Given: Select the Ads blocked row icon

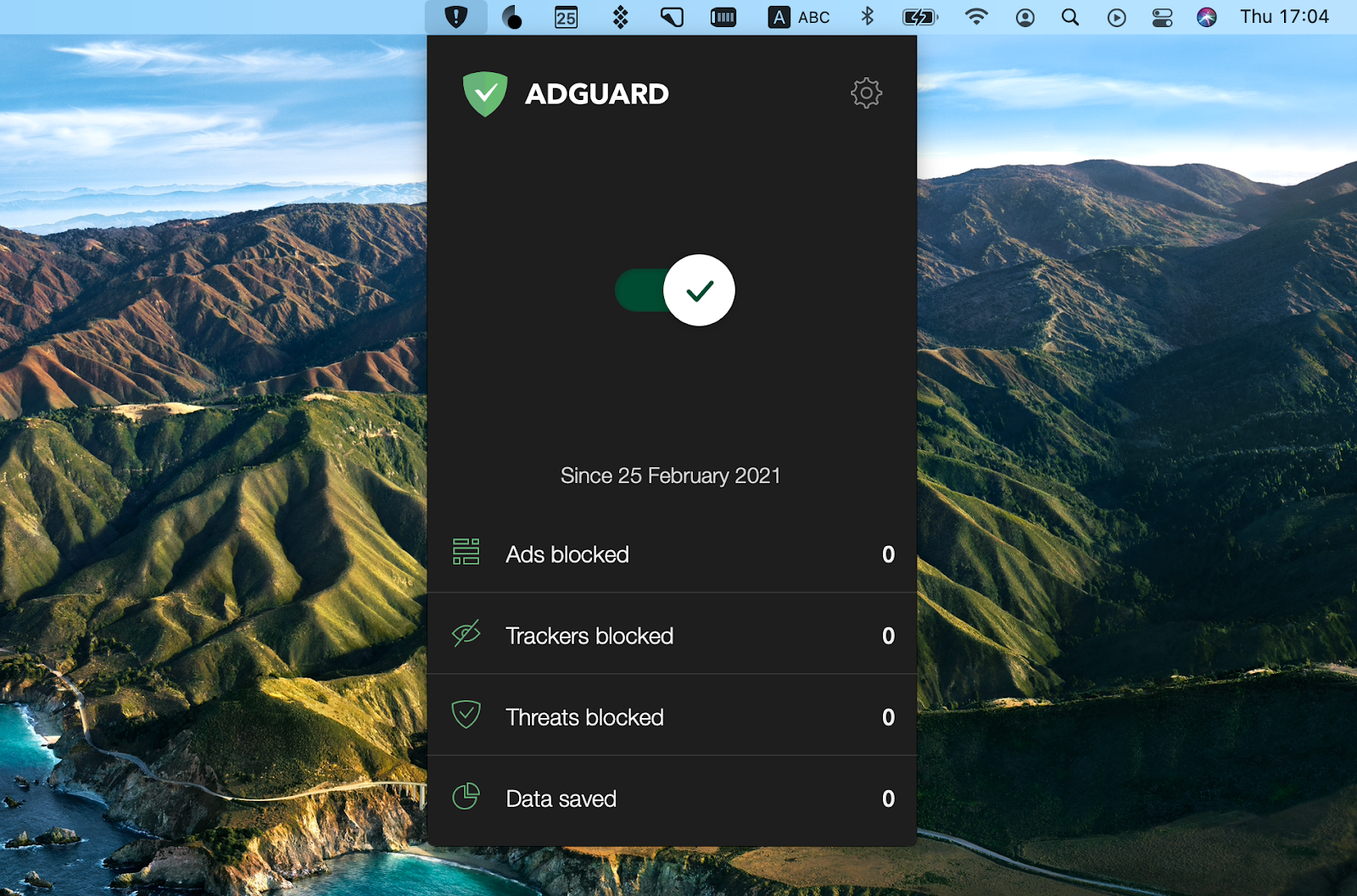Looking at the screenshot, I should pyautogui.click(x=466, y=552).
